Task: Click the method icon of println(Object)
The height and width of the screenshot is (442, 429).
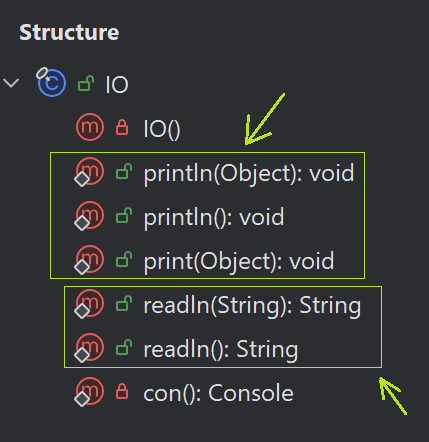Action: tap(89, 172)
